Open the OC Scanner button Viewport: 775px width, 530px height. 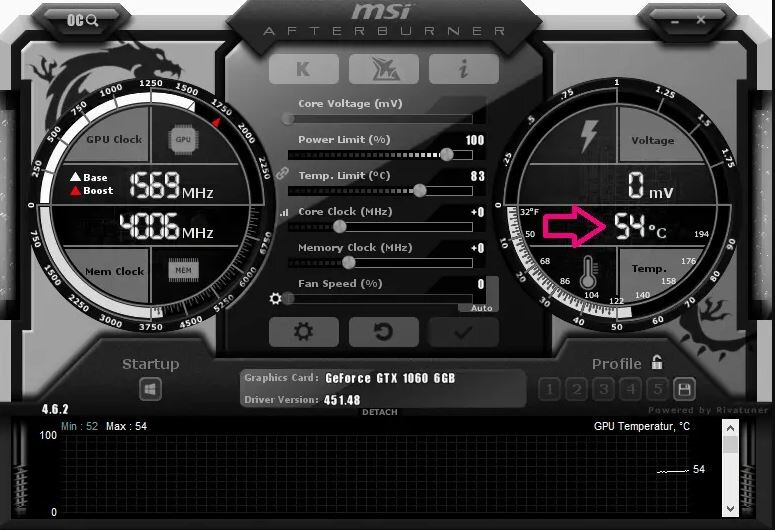click(83, 20)
